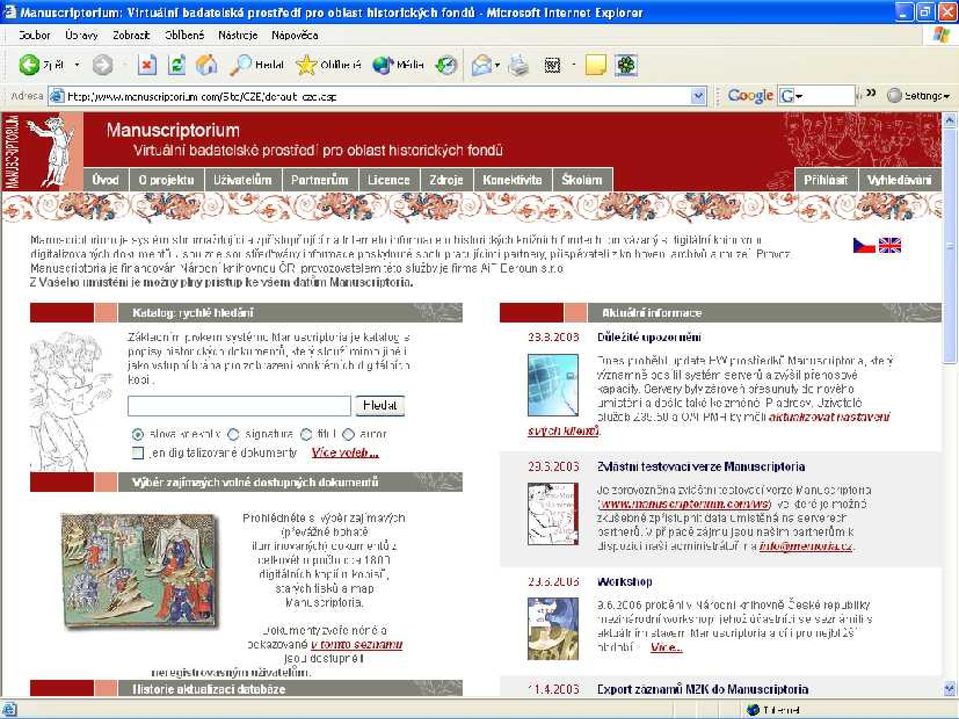The image size is (959, 719).
Task: Click the Edit document toolbar icon
Action: (x=552, y=65)
